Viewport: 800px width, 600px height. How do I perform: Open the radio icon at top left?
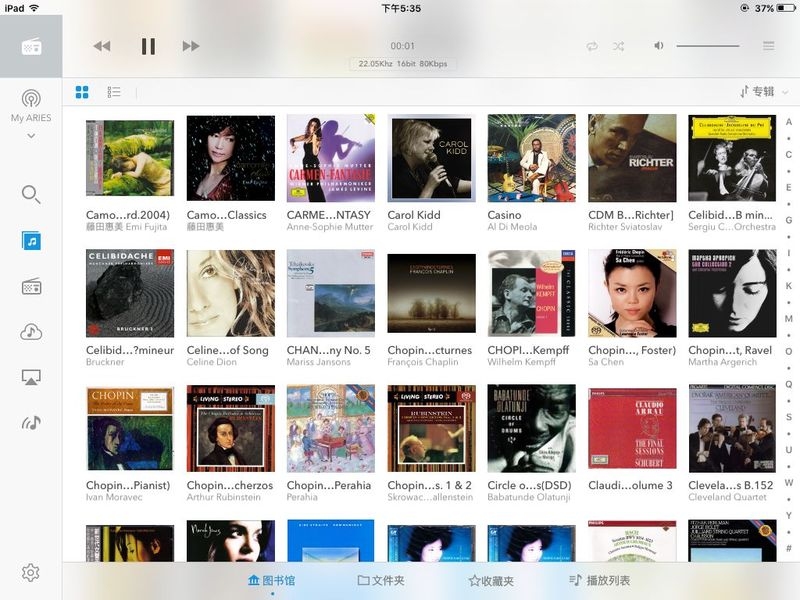[31, 47]
